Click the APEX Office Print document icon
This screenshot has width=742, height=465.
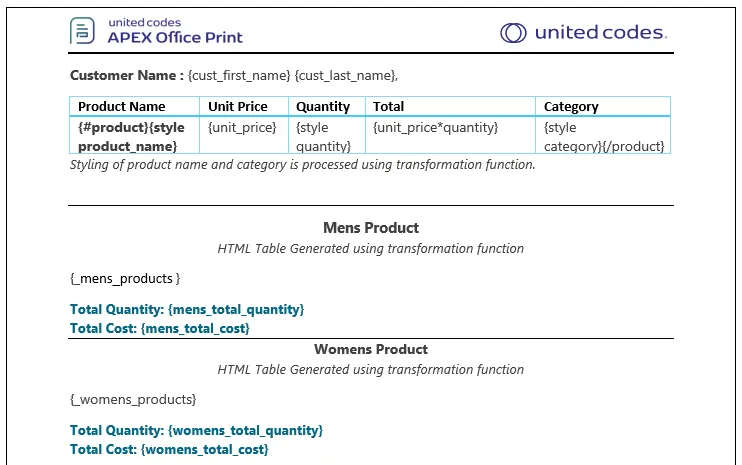pos(82,30)
